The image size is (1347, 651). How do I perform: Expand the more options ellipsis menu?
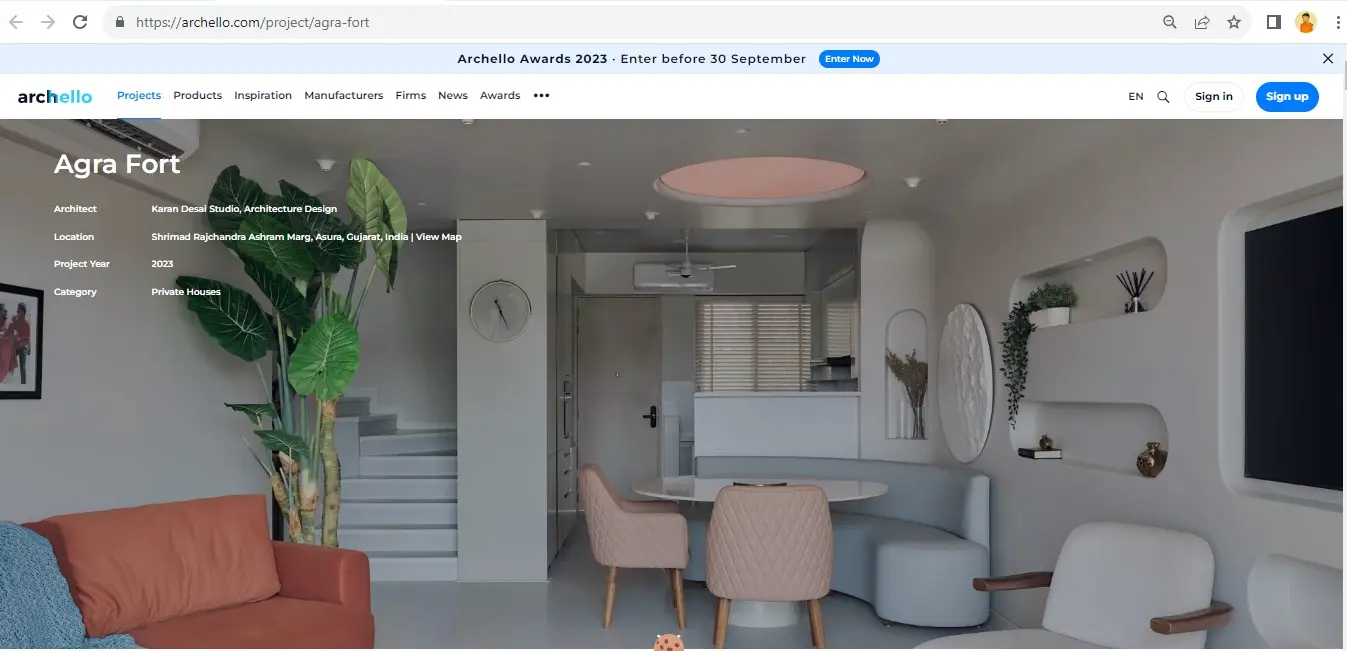point(541,96)
